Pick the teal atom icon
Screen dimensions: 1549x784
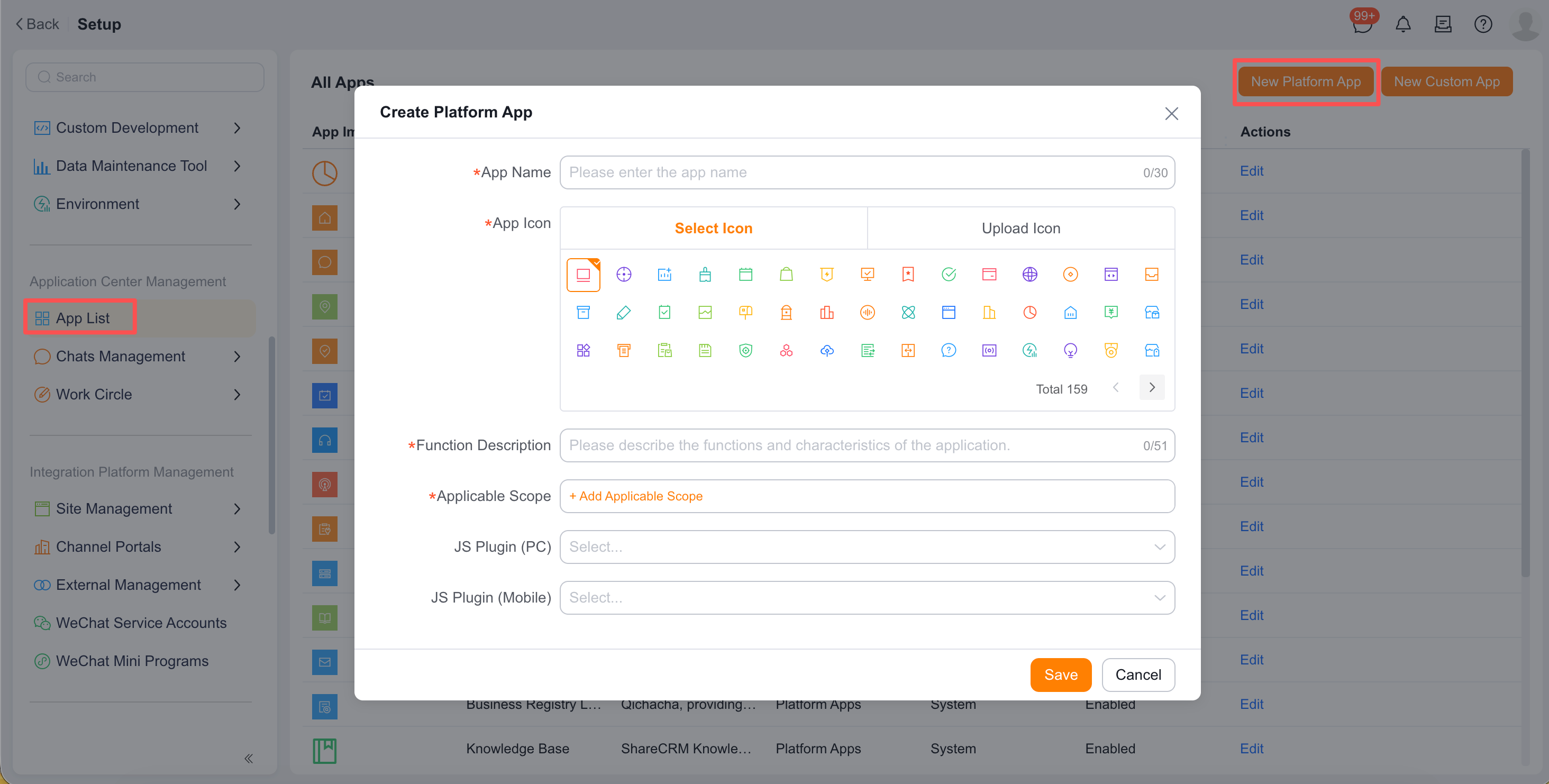coord(908,313)
